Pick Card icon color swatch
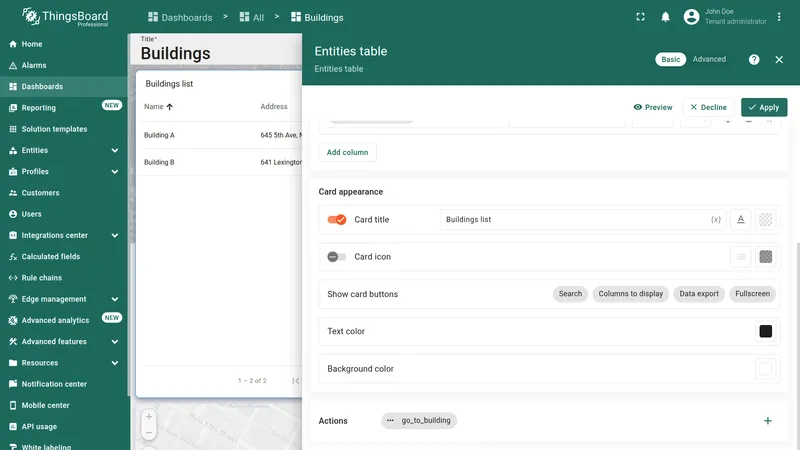 pyautogui.click(x=766, y=257)
